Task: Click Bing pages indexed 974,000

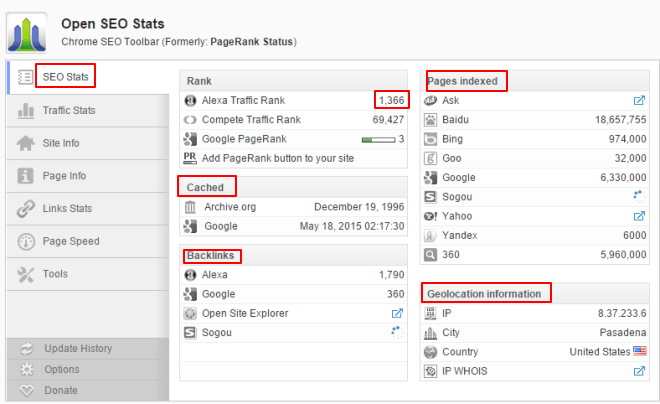Action: pos(627,139)
